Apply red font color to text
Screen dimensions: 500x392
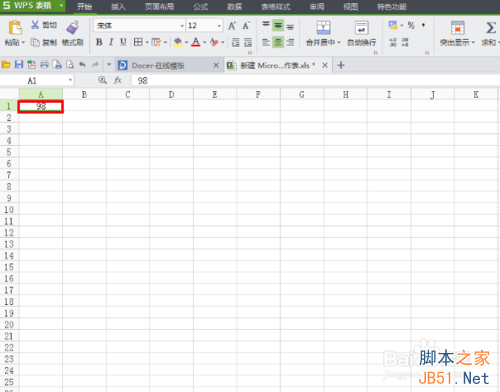point(196,42)
